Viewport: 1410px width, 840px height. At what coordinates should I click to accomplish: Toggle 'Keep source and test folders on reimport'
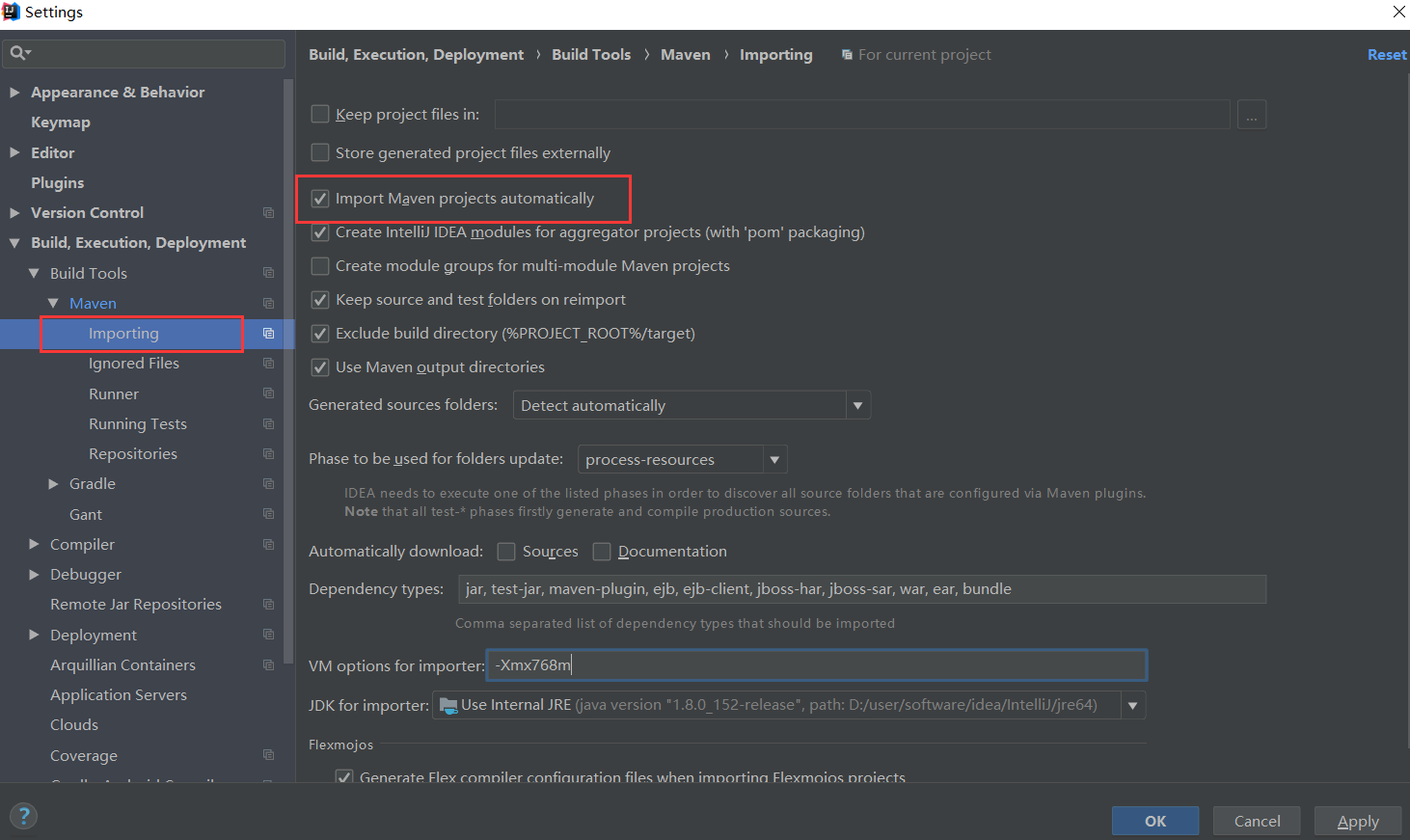[320, 300]
